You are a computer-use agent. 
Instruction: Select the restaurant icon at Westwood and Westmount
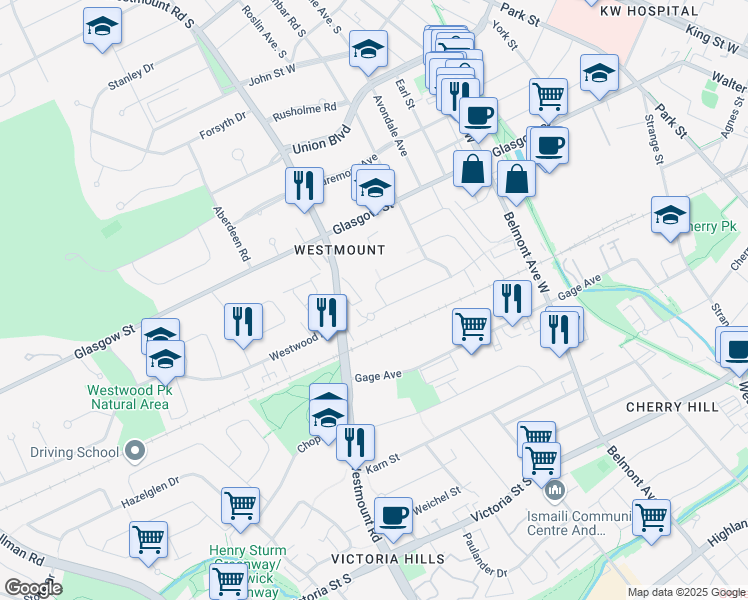[327, 312]
